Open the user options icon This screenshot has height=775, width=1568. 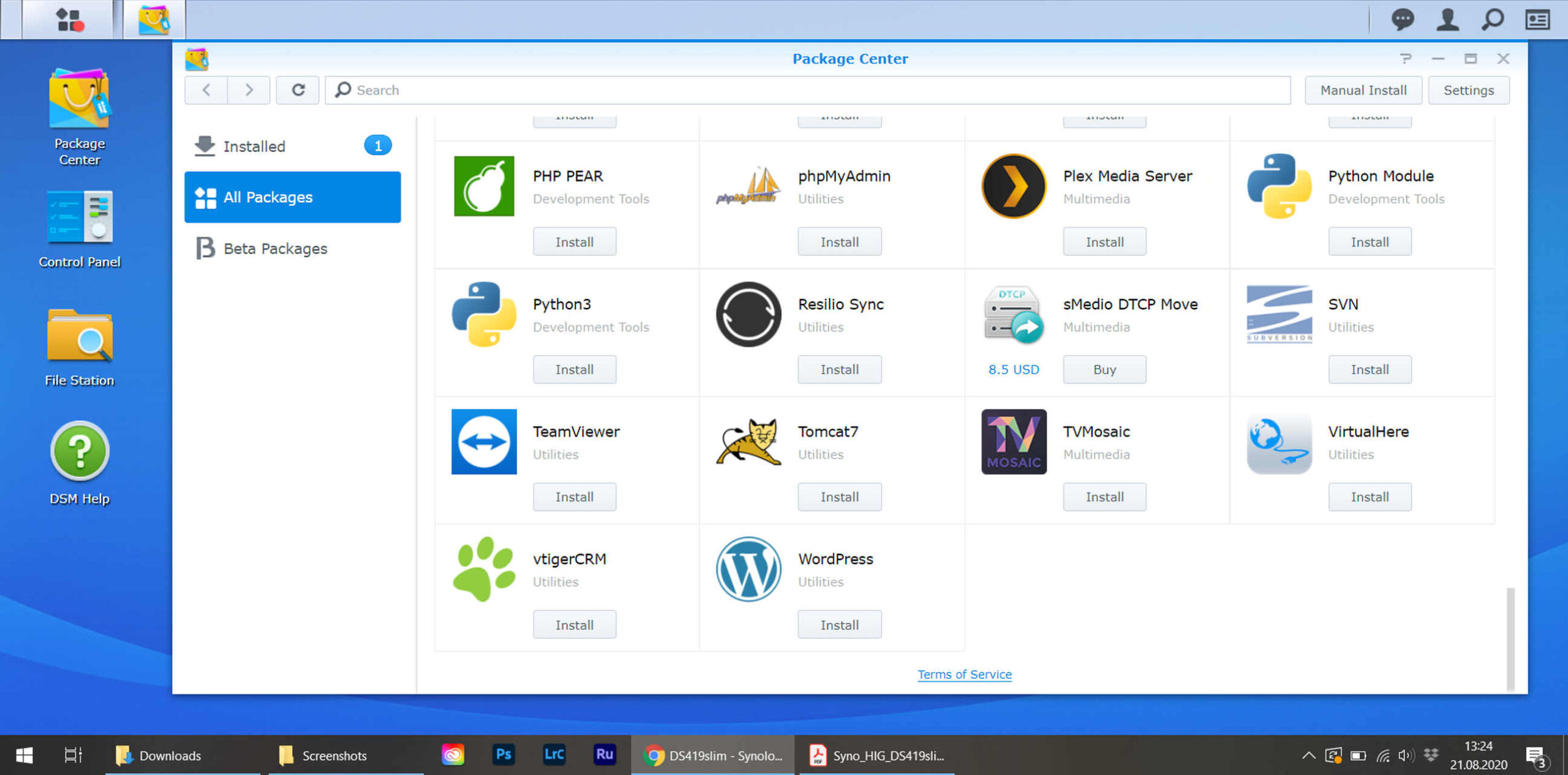(x=1447, y=20)
